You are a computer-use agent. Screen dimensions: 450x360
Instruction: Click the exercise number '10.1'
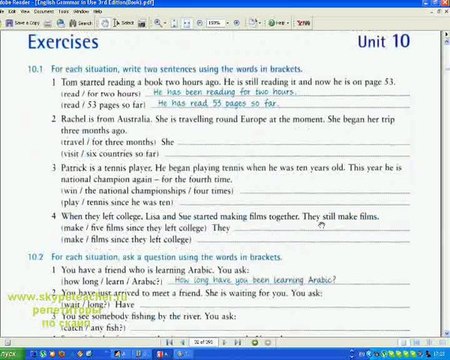[35, 69]
